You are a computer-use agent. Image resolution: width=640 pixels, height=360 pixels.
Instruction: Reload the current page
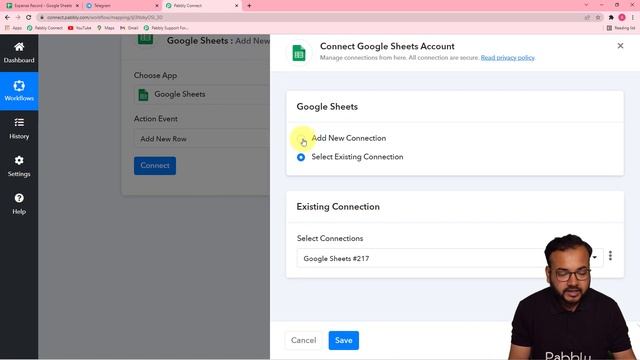click(29, 17)
